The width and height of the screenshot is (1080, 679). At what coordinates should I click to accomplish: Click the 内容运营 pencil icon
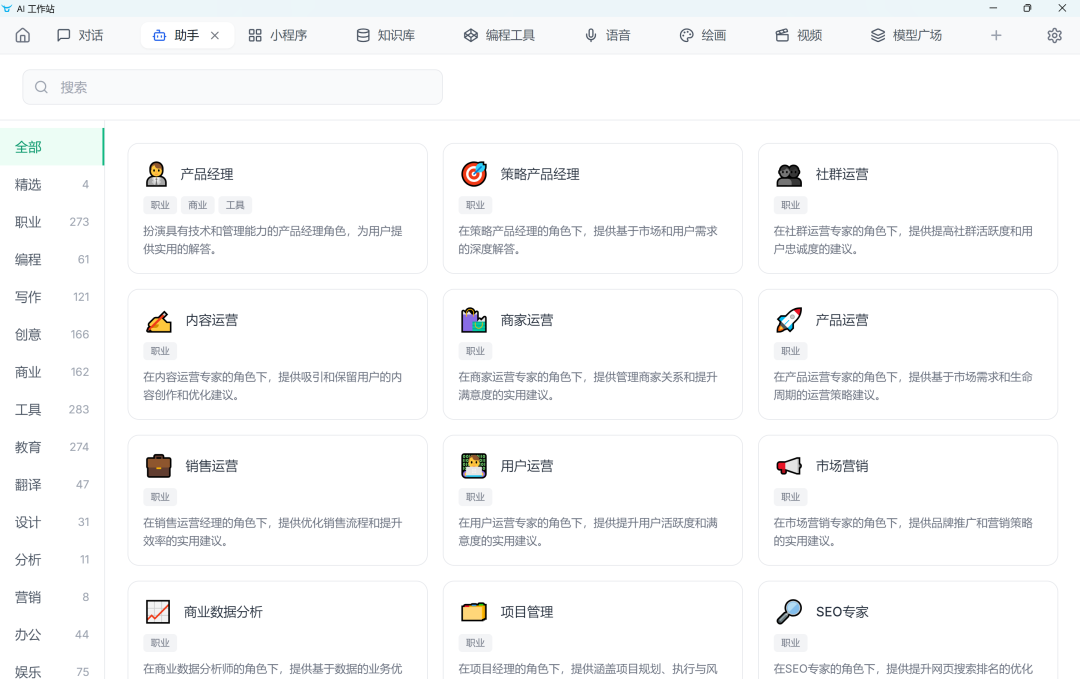click(158, 320)
